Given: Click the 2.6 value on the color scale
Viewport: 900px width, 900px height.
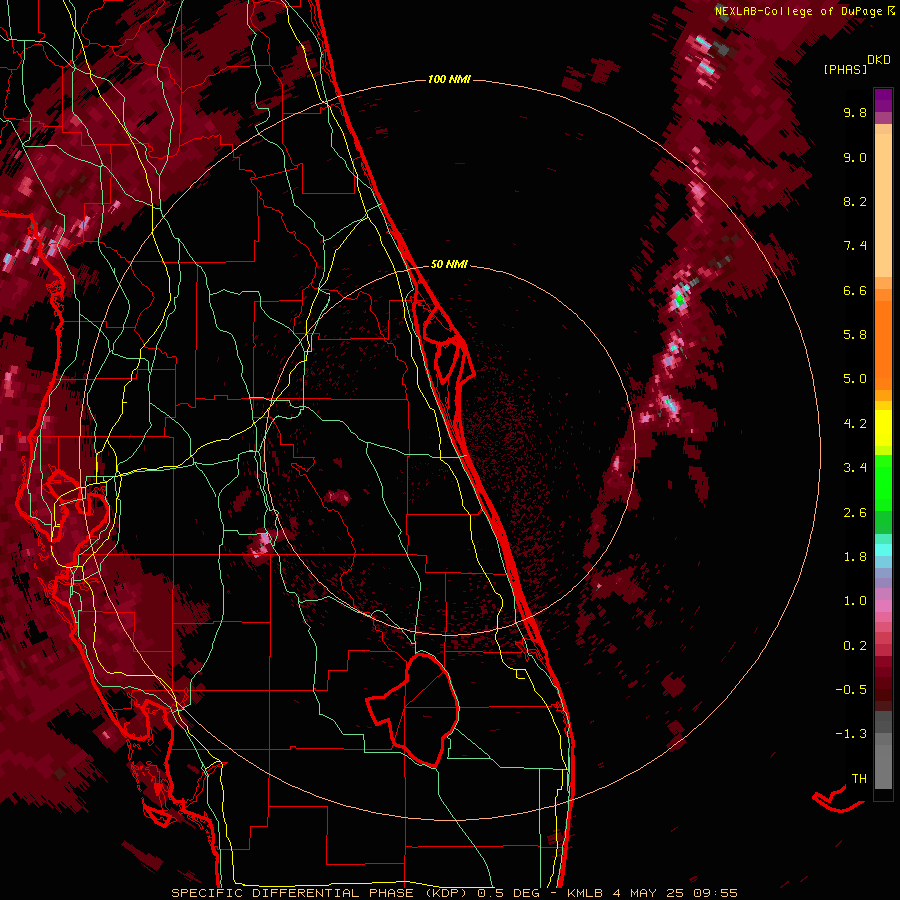Looking at the screenshot, I should point(855,513).
